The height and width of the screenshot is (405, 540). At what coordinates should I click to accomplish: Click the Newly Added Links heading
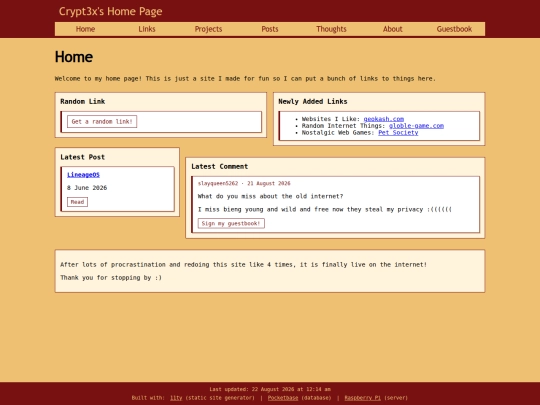313,102
